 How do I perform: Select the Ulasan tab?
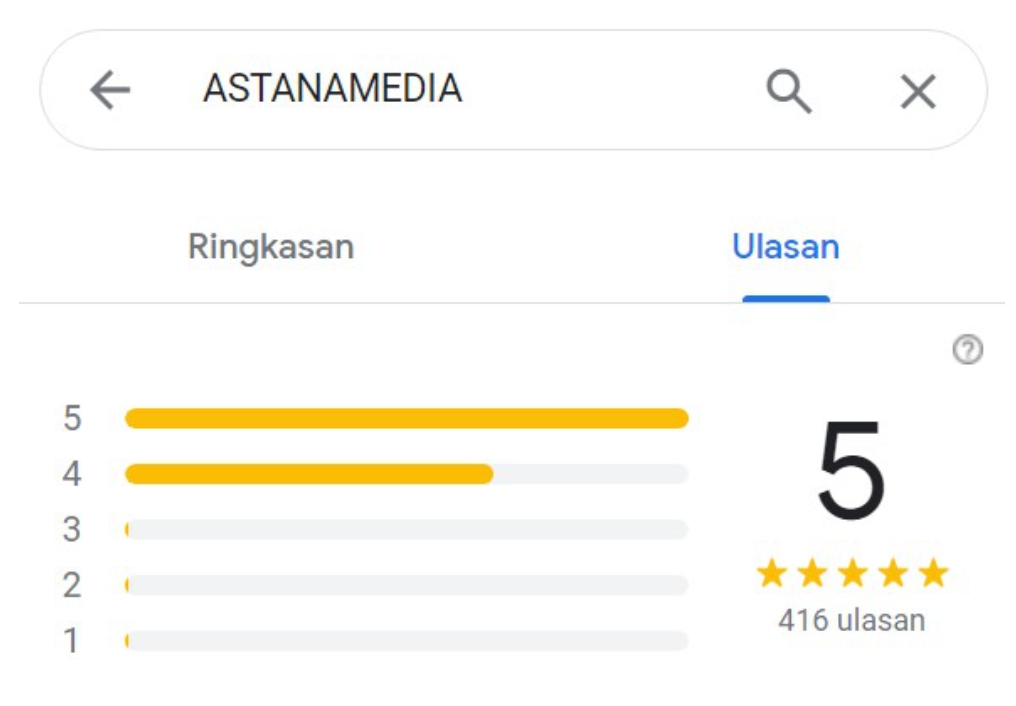[x=786, y=246]
